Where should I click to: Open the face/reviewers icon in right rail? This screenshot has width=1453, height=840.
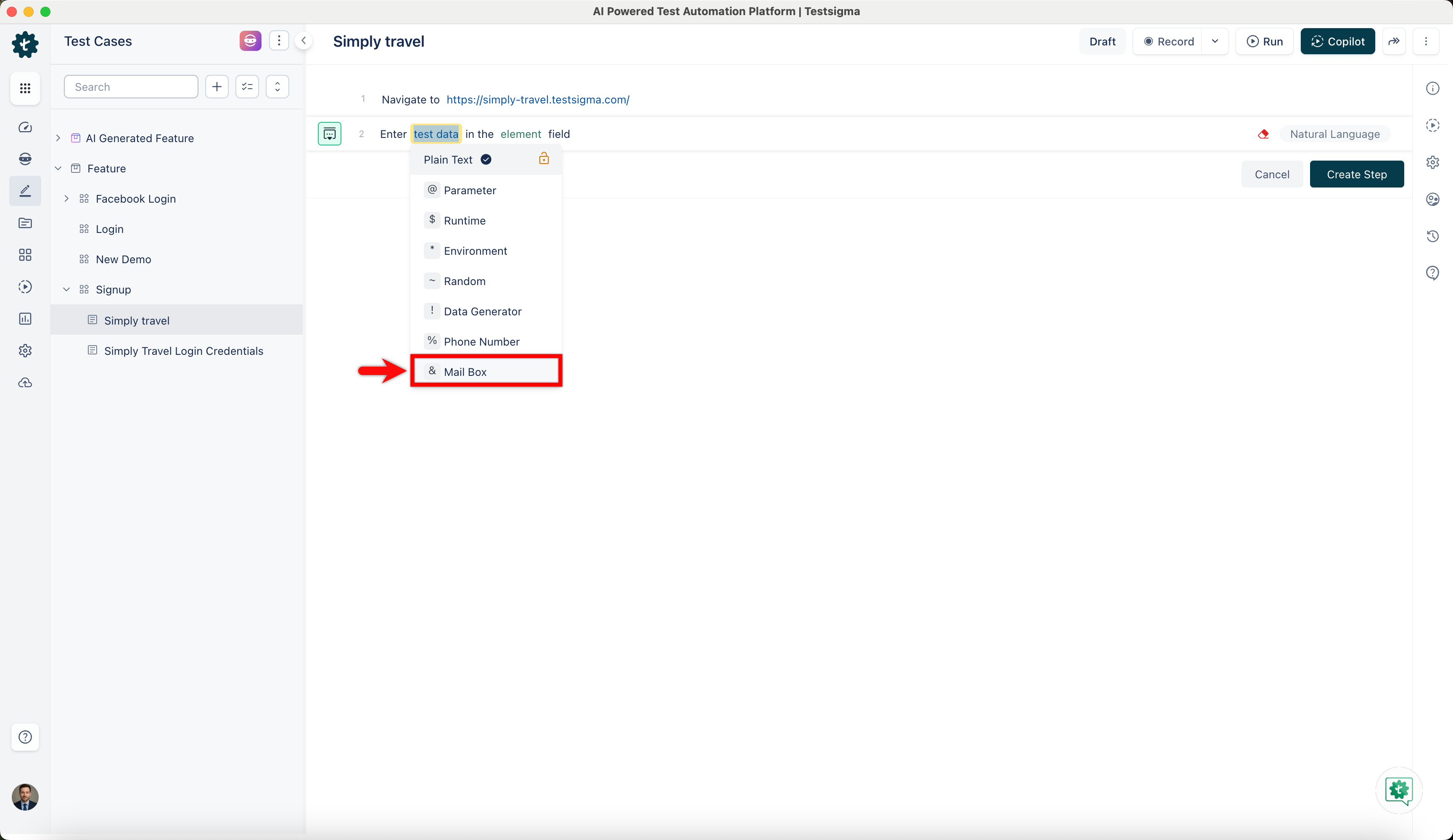(x=1432, y=199)
